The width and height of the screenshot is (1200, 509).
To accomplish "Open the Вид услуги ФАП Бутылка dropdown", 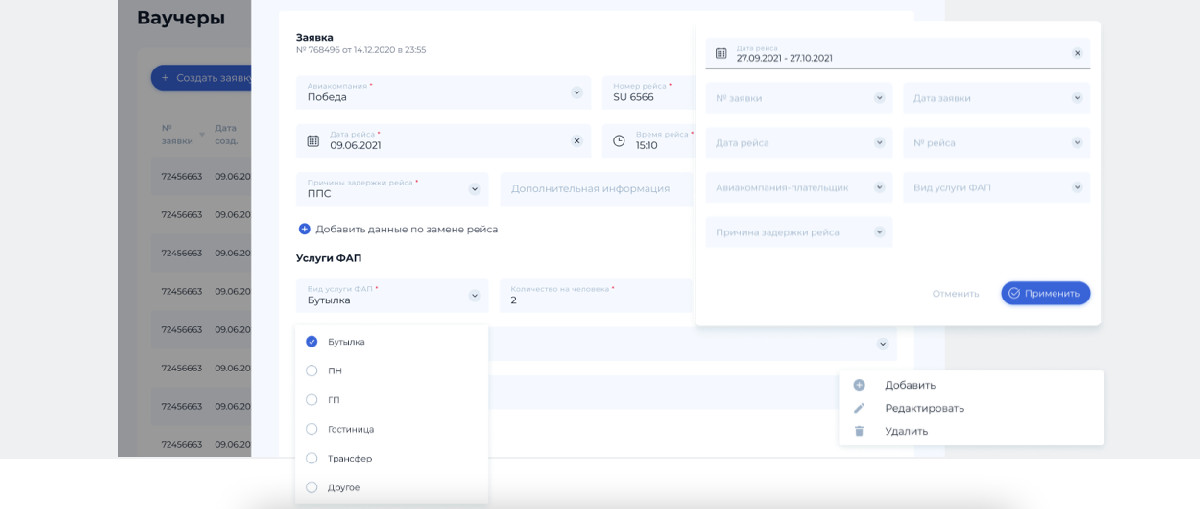I will pyautogui.click(x=475, y=295).
